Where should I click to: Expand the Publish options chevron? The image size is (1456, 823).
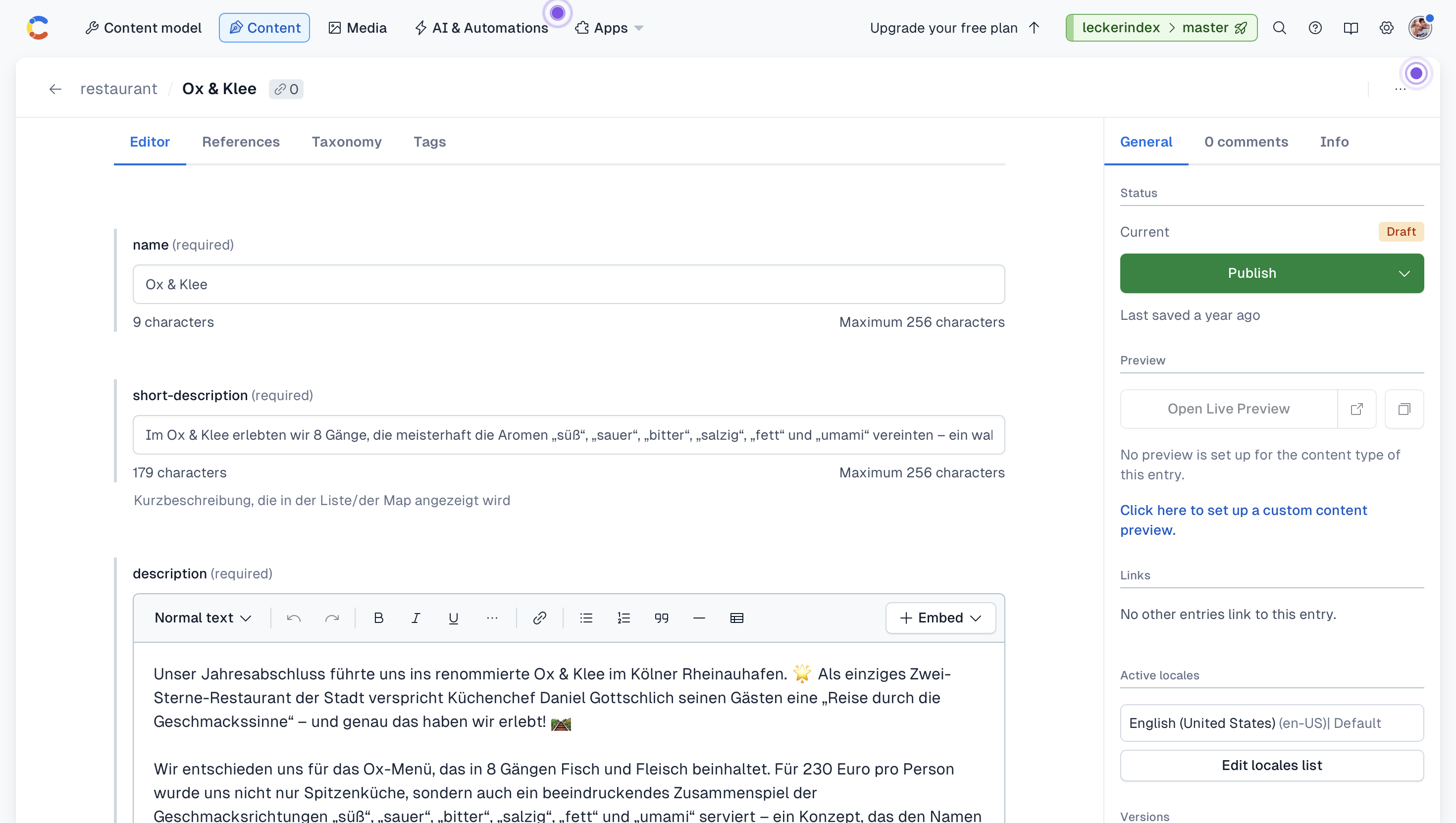pos(1405,273)
